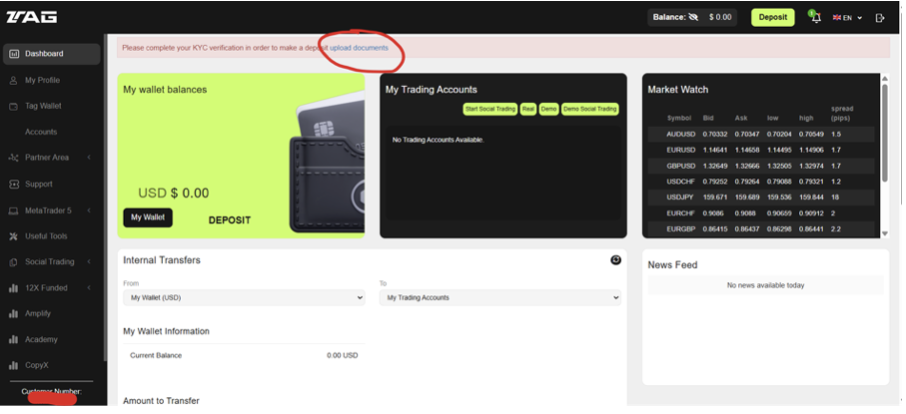Toggle the balance visibility eye icon

693,17
